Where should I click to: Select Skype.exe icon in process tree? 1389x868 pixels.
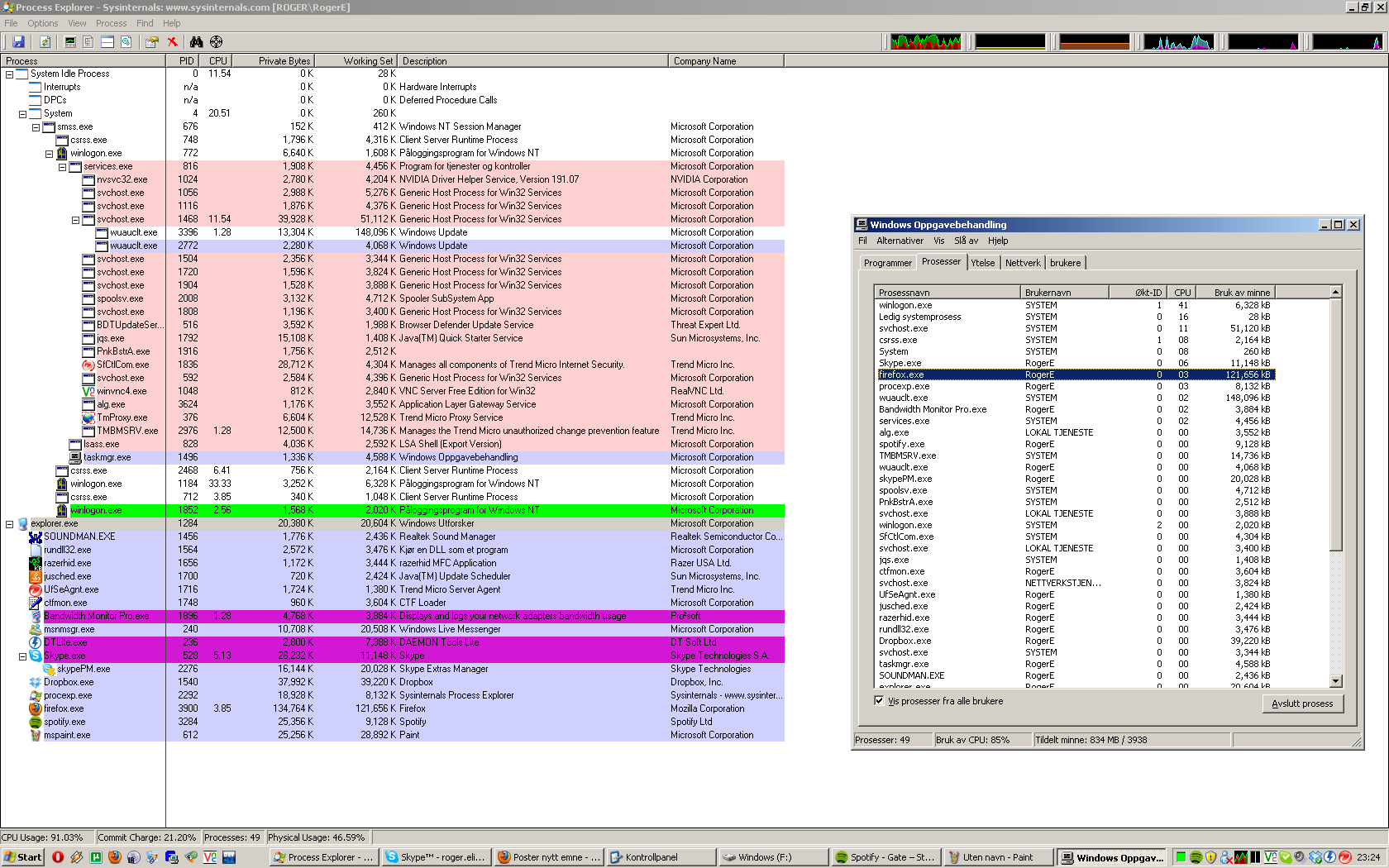pos(36,656)
